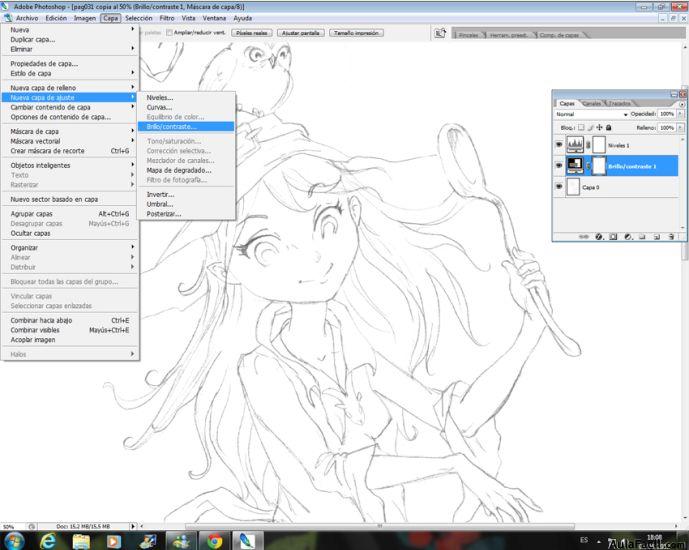Switch to the Canales tab

click(x=591, y=104)
